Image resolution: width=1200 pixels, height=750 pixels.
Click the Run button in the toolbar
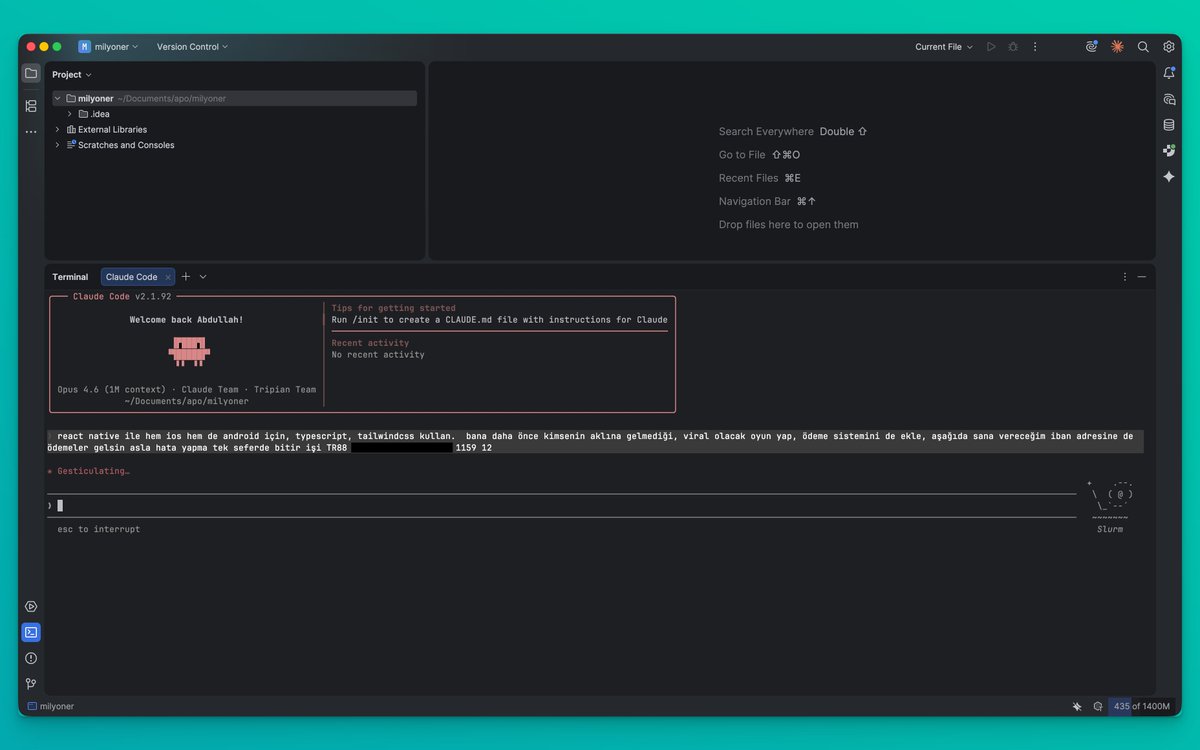coord(991,47)
